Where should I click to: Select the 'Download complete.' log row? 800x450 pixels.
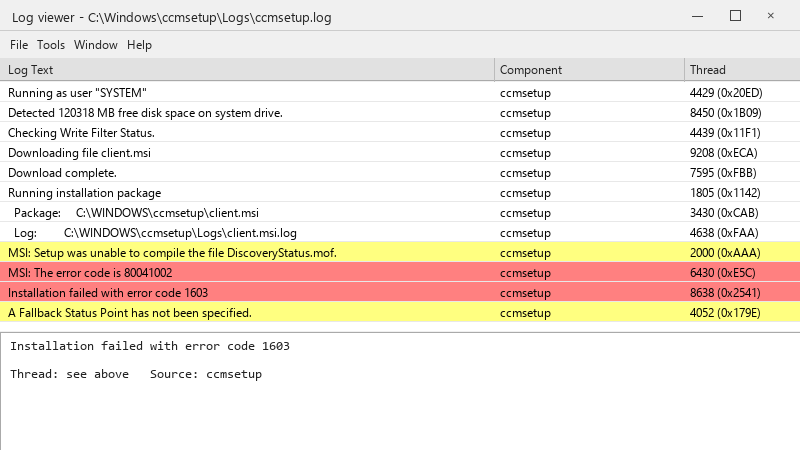(x=400, y=173)
